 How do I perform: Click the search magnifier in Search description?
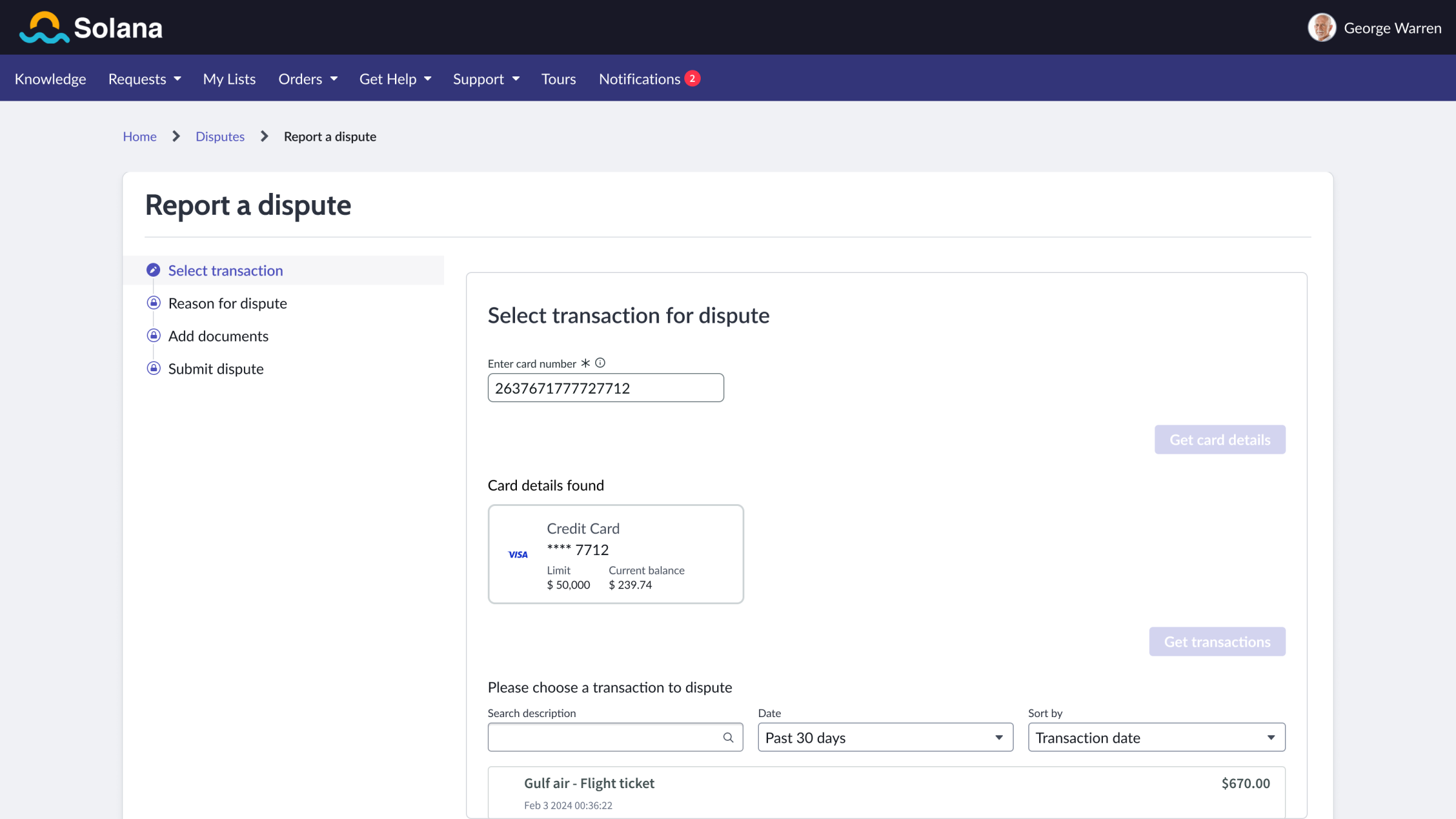coord(727,738)
